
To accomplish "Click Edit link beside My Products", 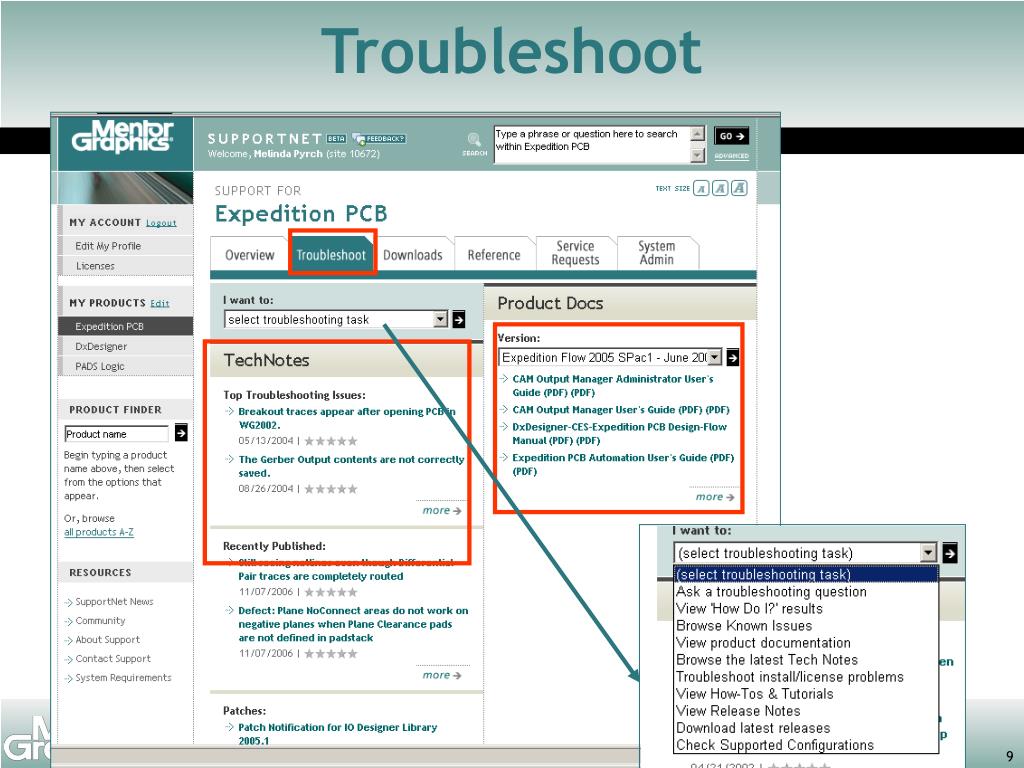I will tap(160, 304).
